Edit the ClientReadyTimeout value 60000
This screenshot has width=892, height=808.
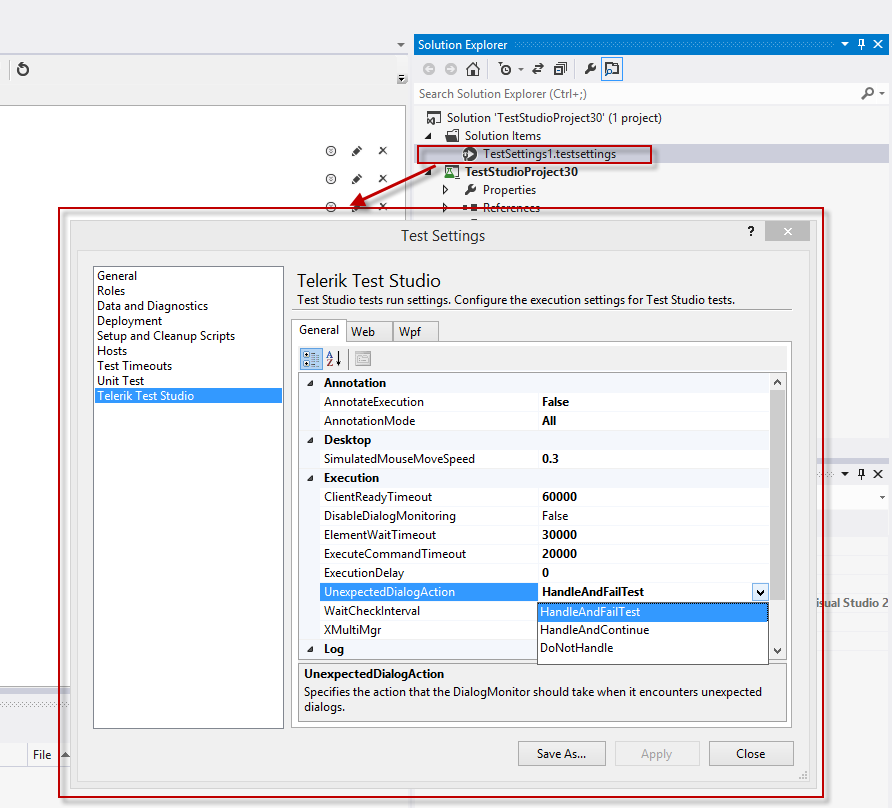click(x=559, y=497)
